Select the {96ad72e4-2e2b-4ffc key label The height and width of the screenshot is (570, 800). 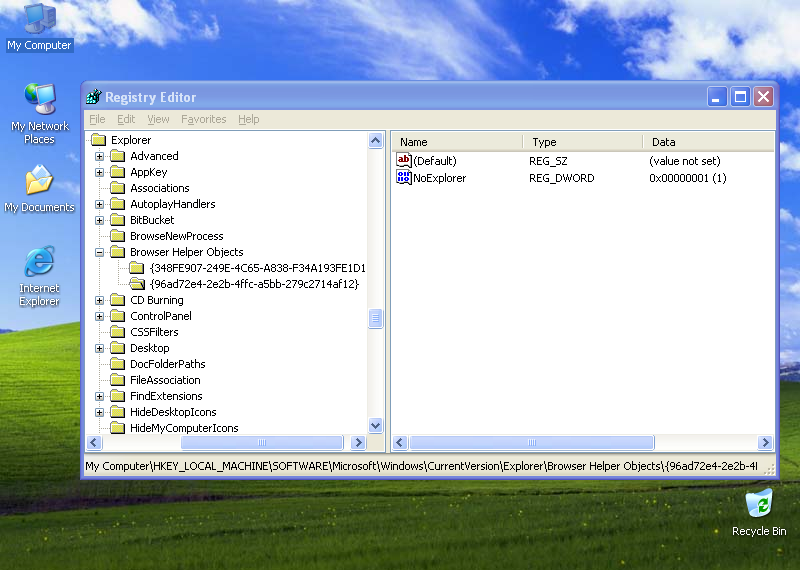(x=254, y=284)
